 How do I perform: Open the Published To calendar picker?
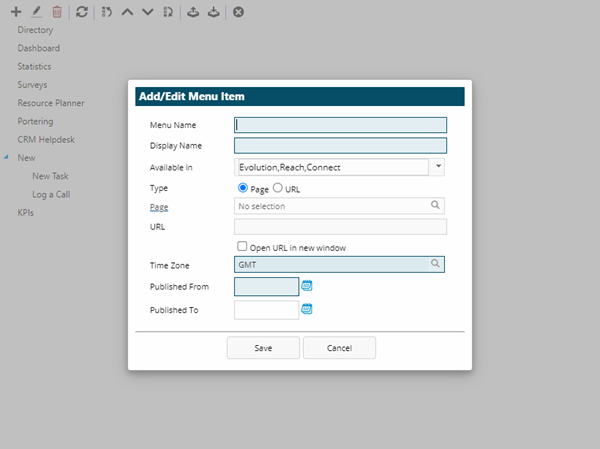coord(307,309)
